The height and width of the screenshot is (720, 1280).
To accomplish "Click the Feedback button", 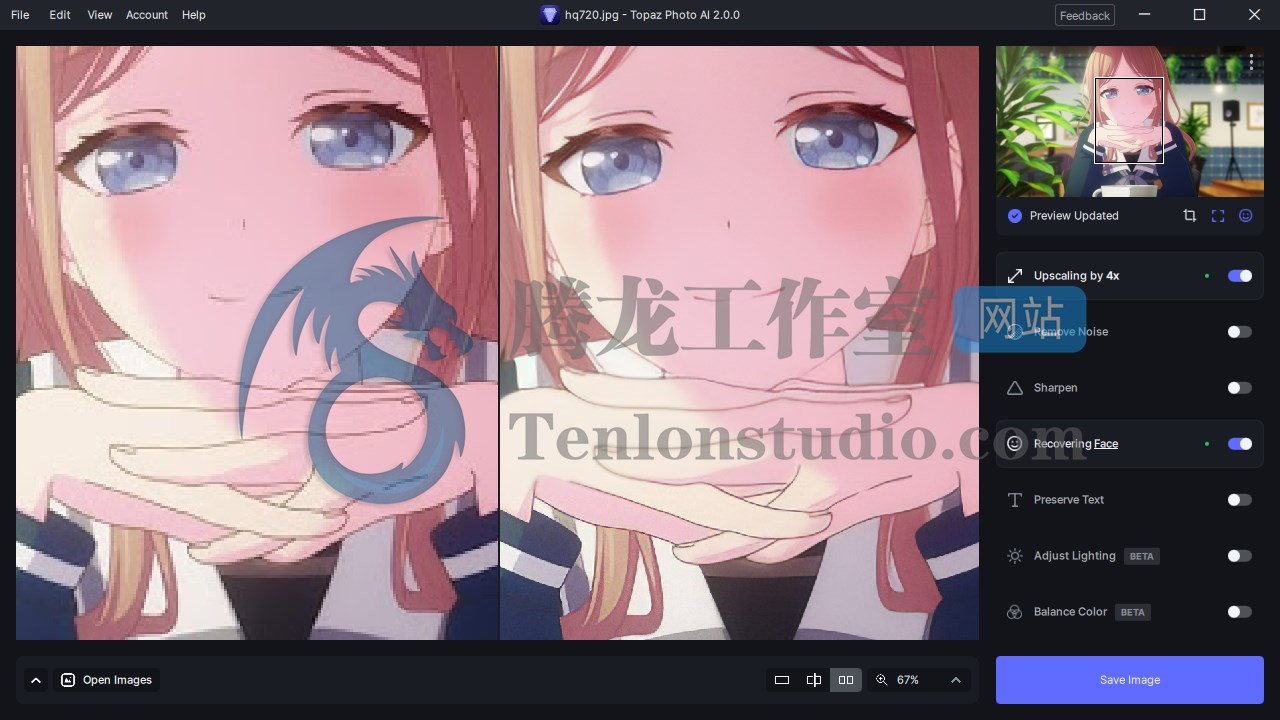I will [x=1085, y=15].
